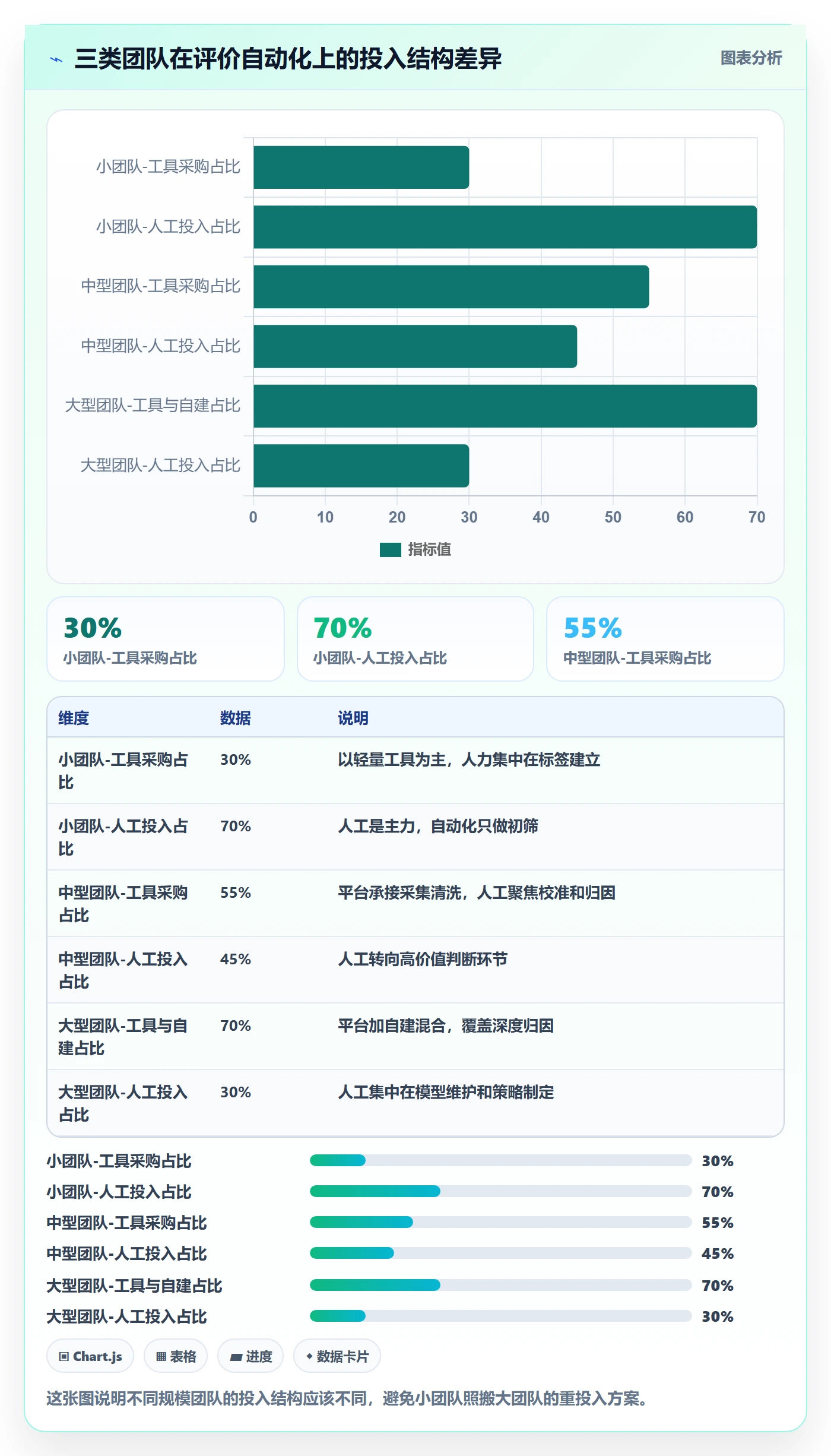This screenshot has height=1456, width=831.
Task: Click table cell 平台加自建混合，覆盖深度归因
Action: click(446, 1025)
